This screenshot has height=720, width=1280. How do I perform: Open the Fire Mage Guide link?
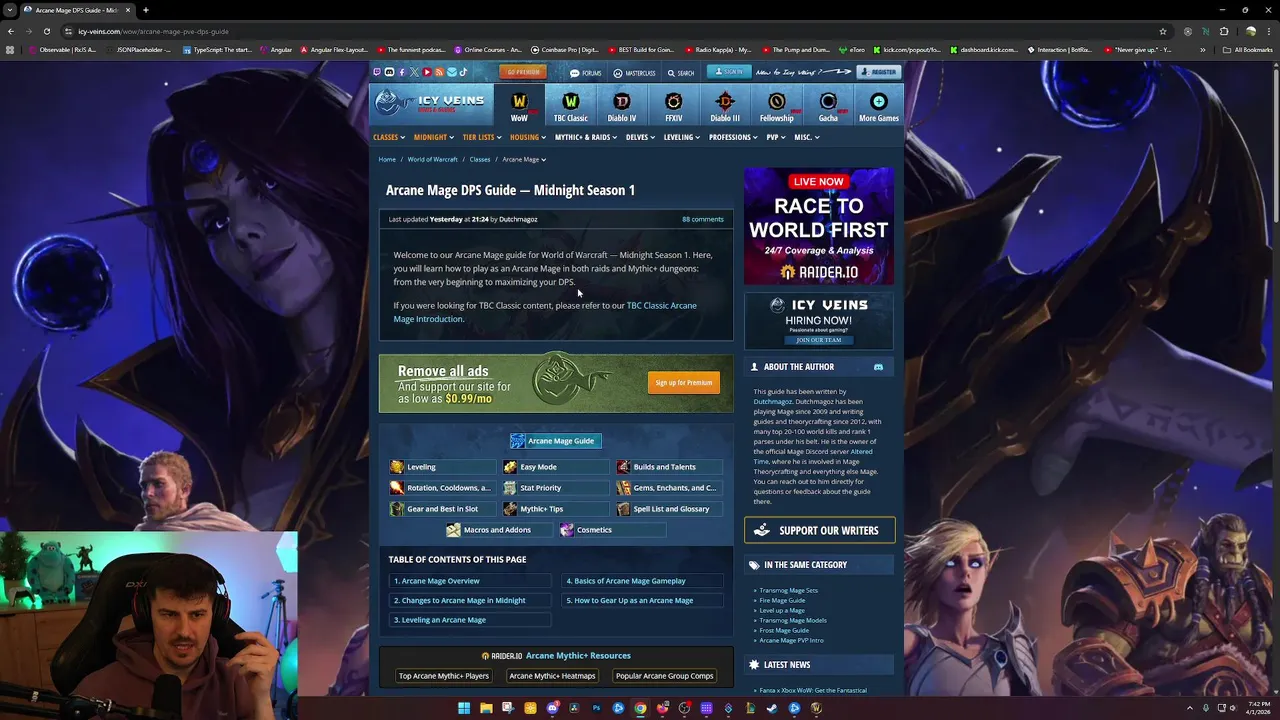782,600
